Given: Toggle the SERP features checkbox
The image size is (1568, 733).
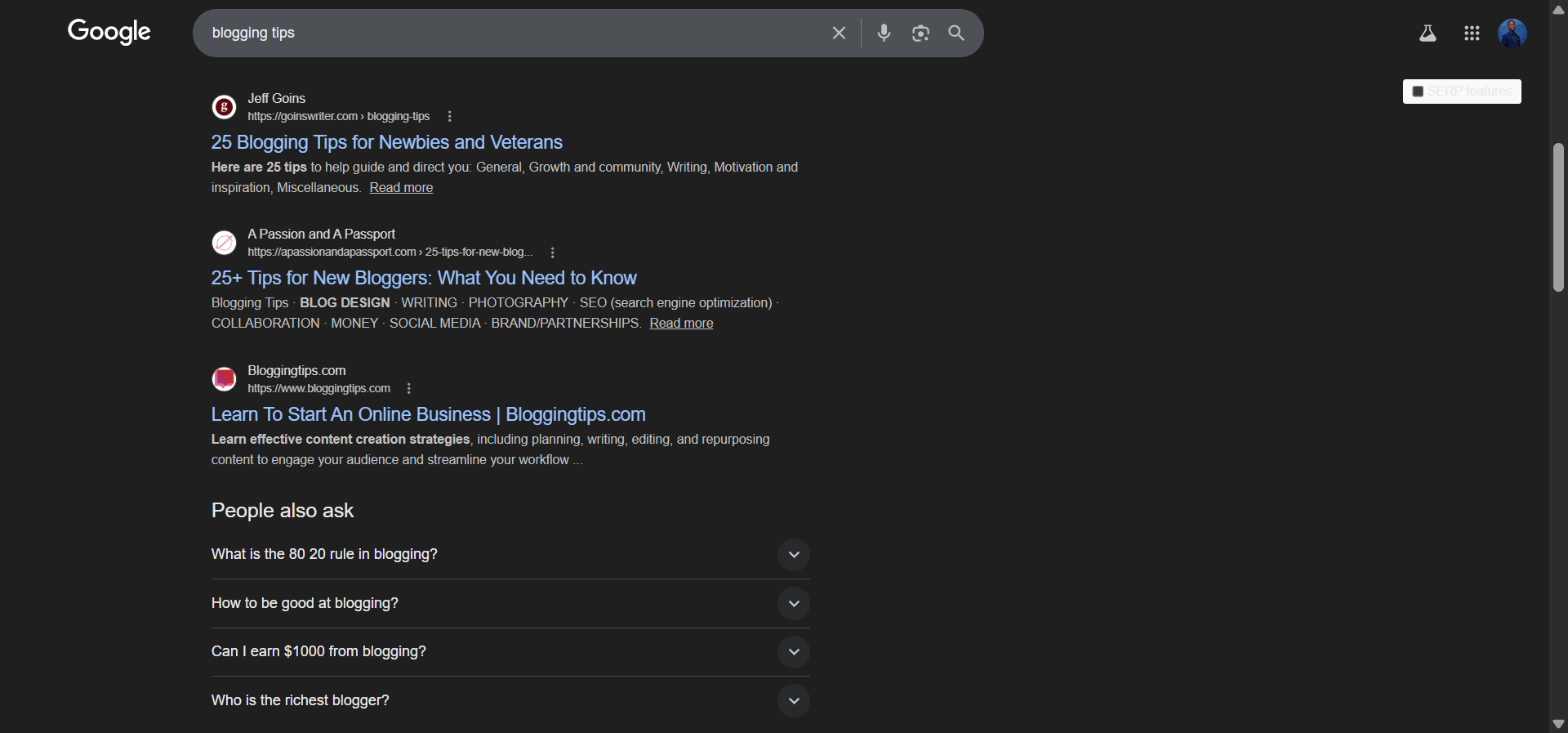Looking at the screenshot, I should click(x=1418, y=92).
